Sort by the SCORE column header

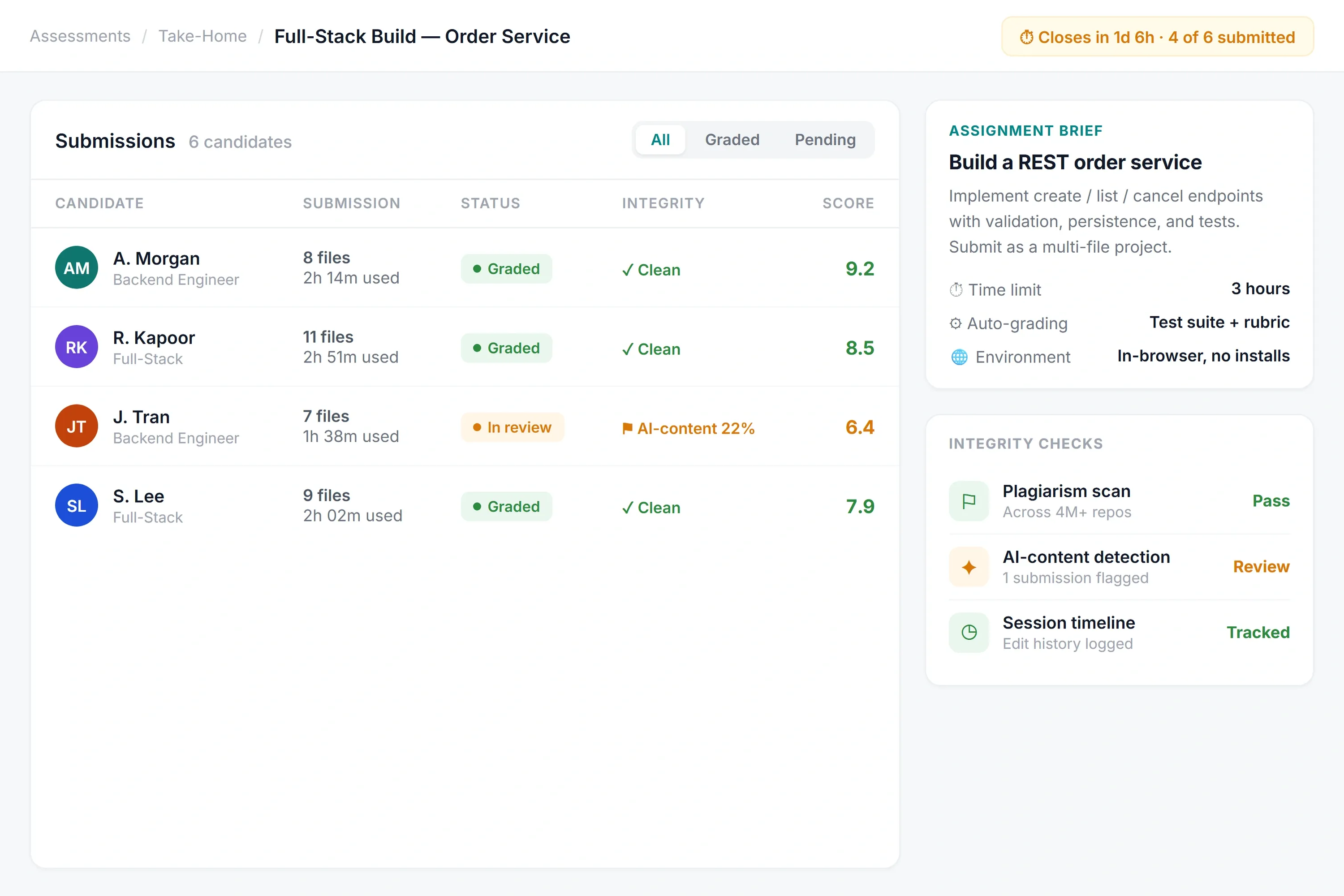[x=848, y=203]
